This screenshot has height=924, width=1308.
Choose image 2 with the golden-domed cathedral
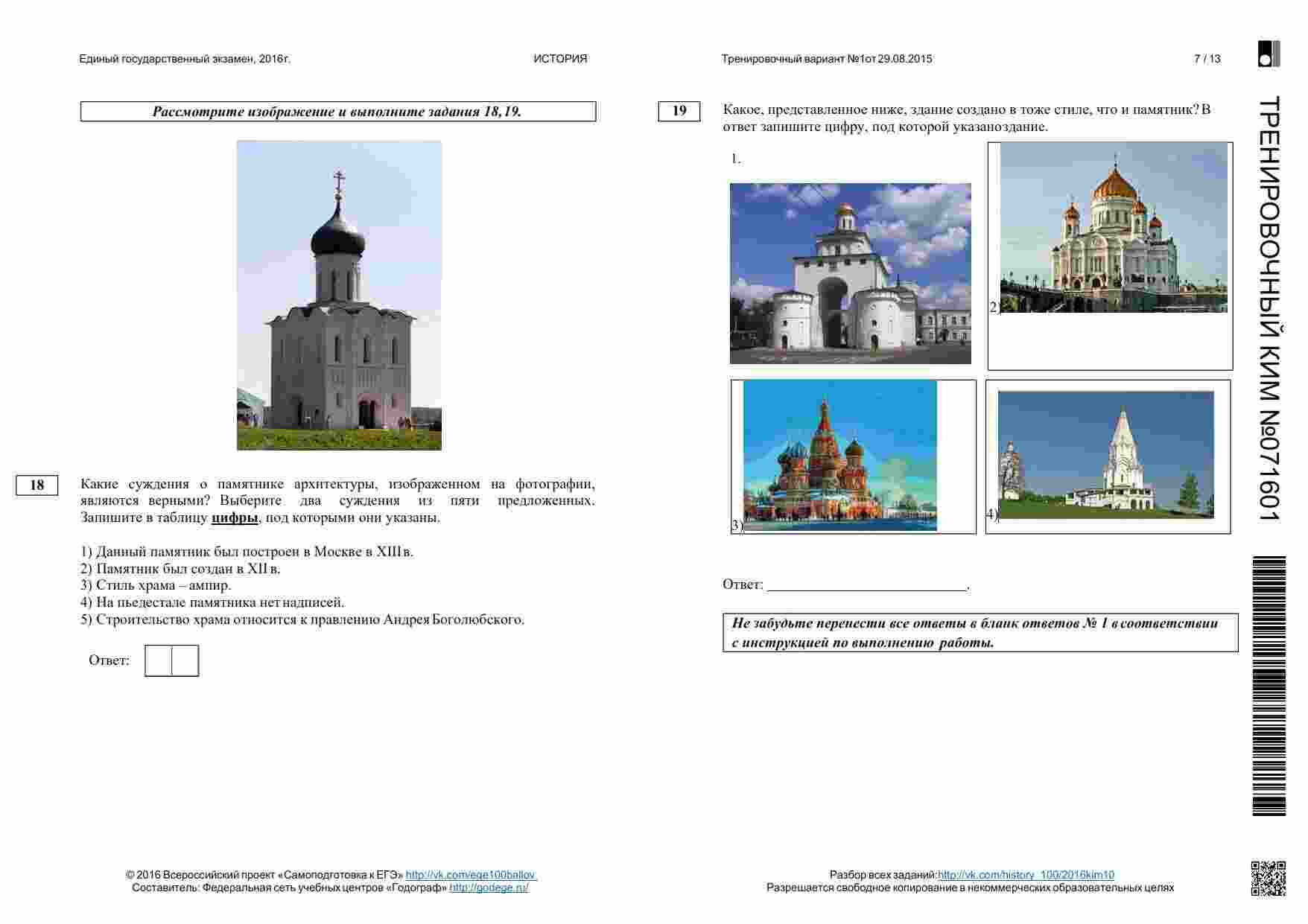pos(1113,227)
